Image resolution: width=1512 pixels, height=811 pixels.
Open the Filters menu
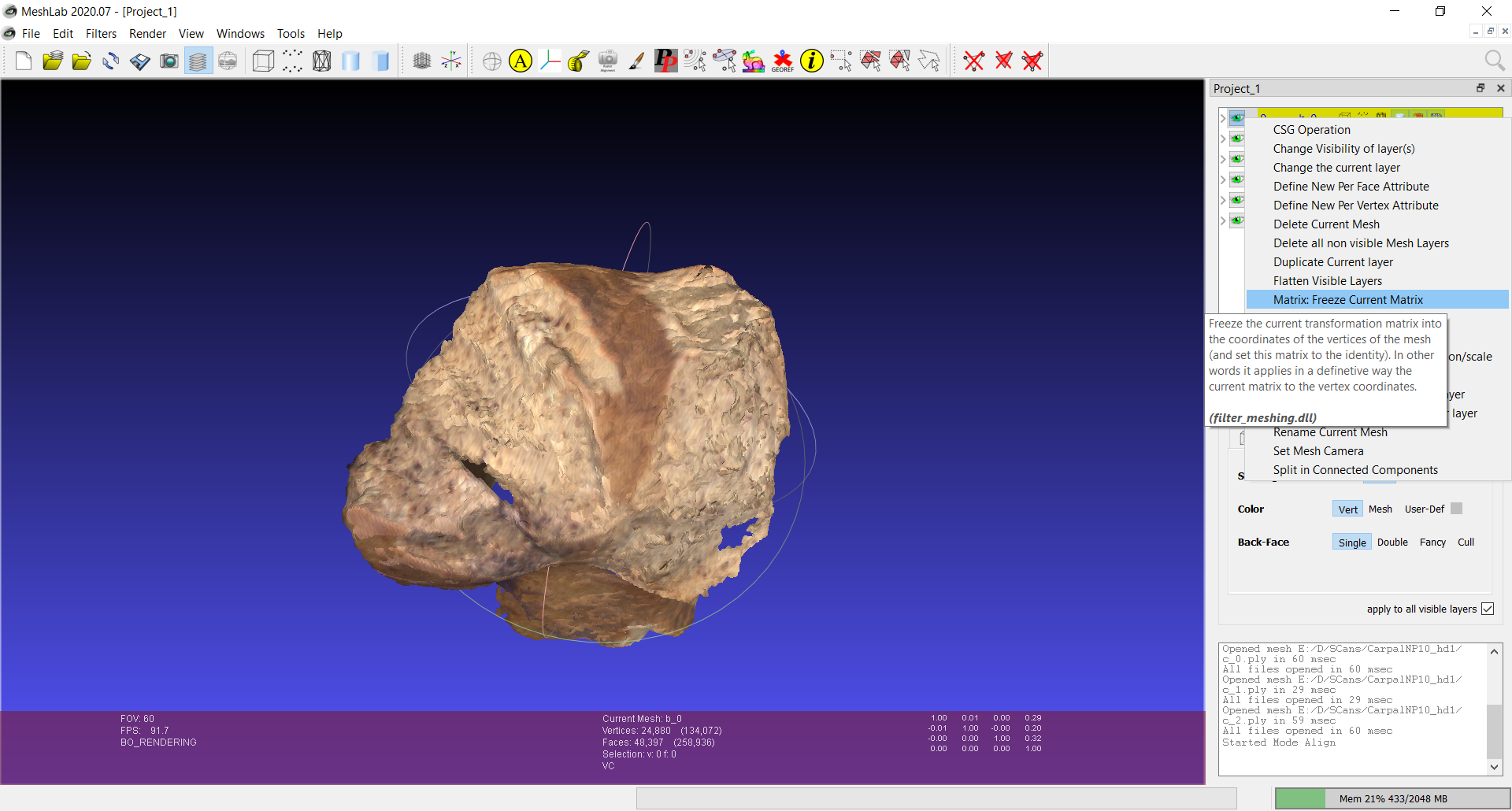point(101,33)
